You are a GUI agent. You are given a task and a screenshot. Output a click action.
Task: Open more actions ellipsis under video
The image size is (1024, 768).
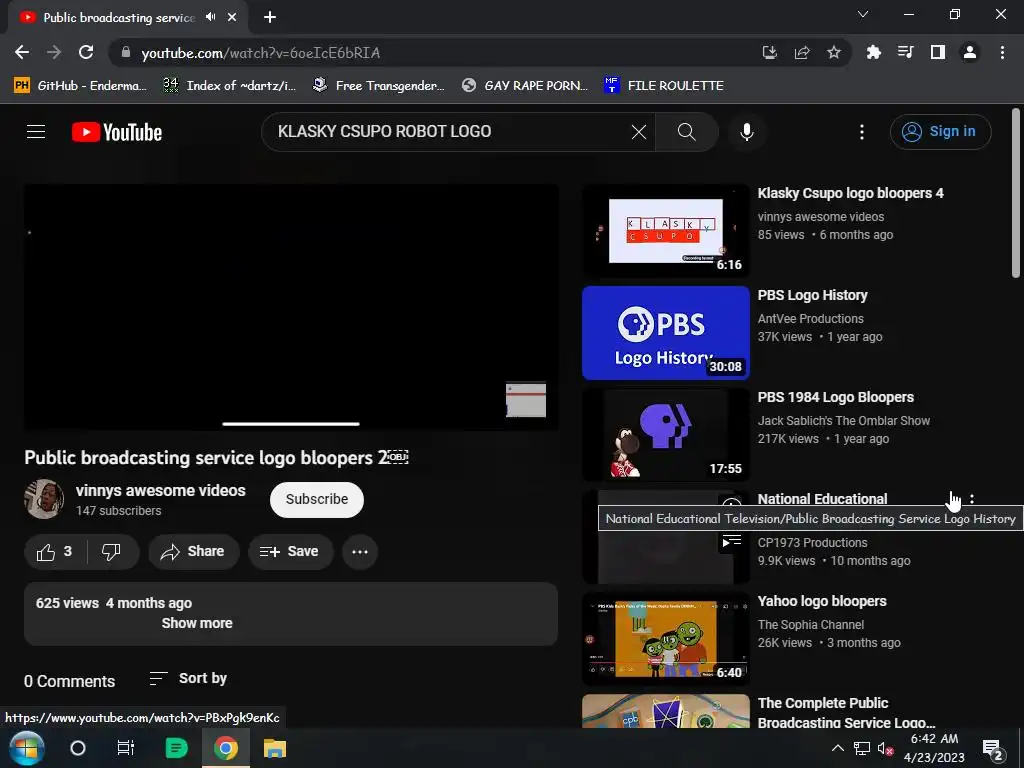pos(360,552)
